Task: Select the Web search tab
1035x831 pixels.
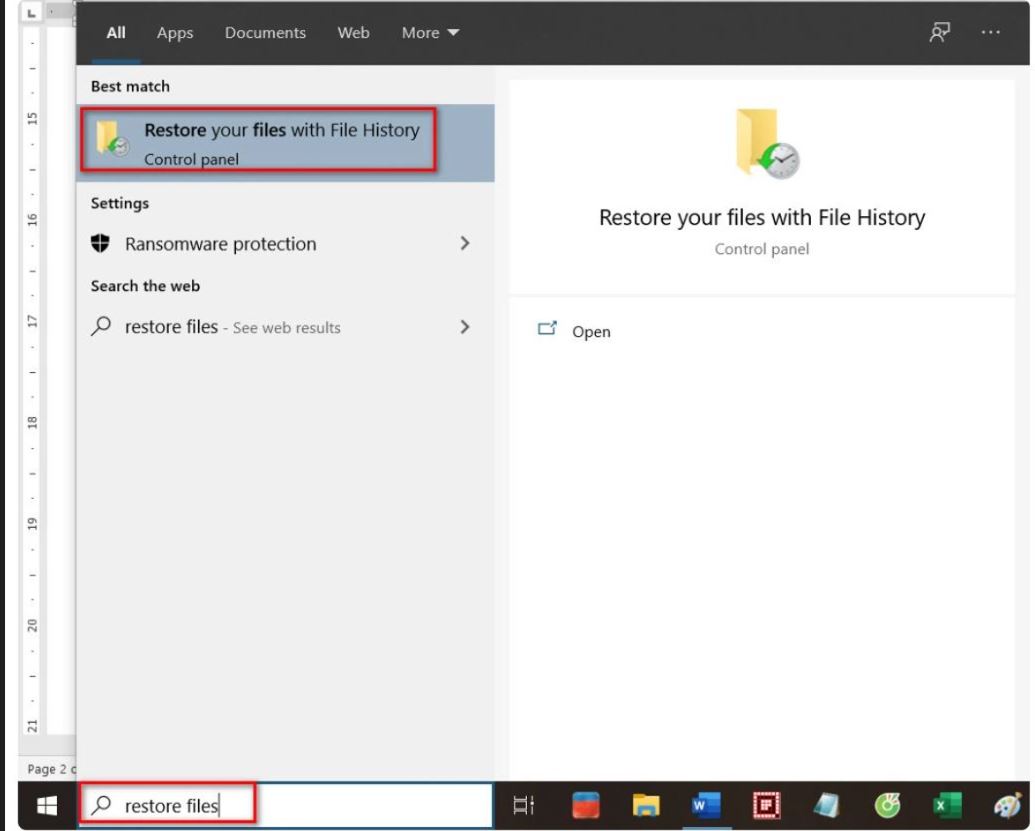Action: 353,33
